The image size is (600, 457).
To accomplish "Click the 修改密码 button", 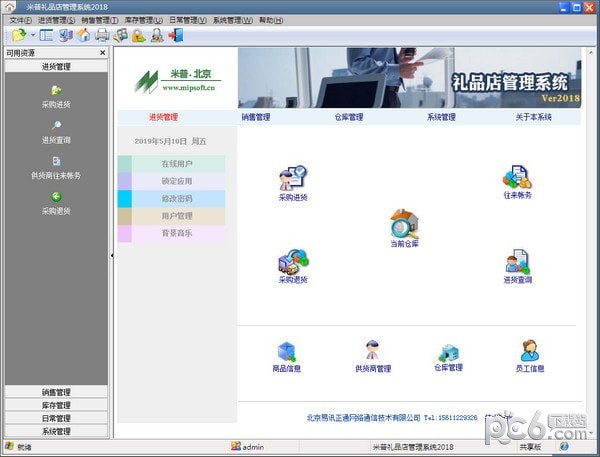I will pyautogui.click(x=171, y=199).
